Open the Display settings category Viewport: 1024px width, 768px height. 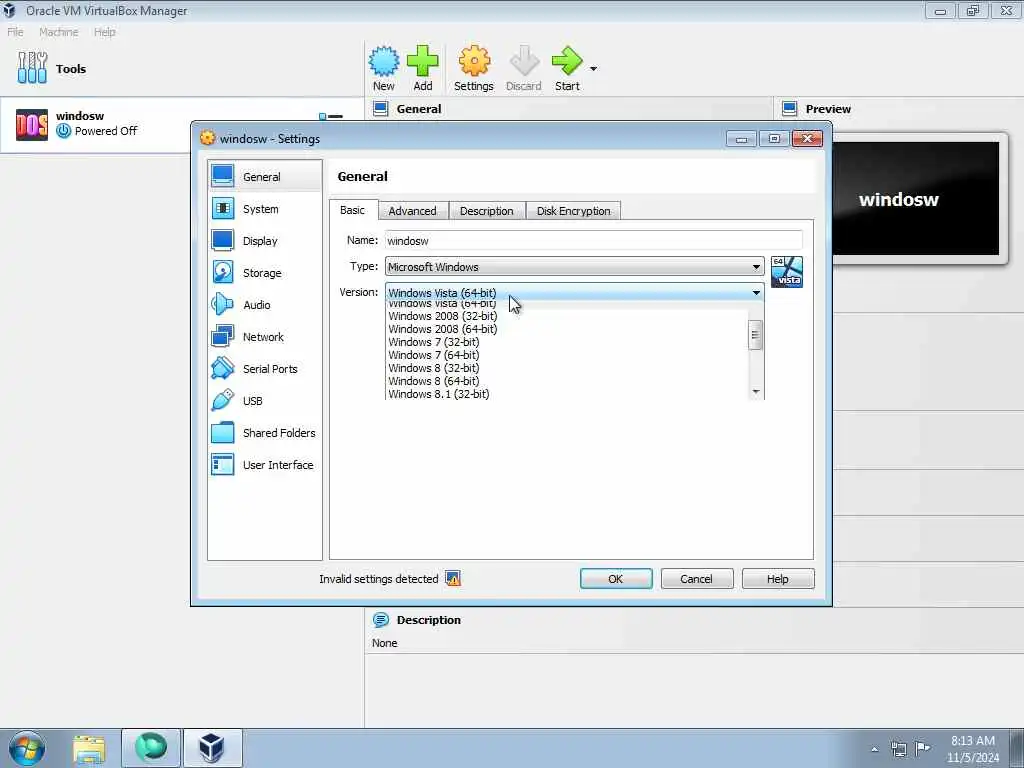coord(264,240)
